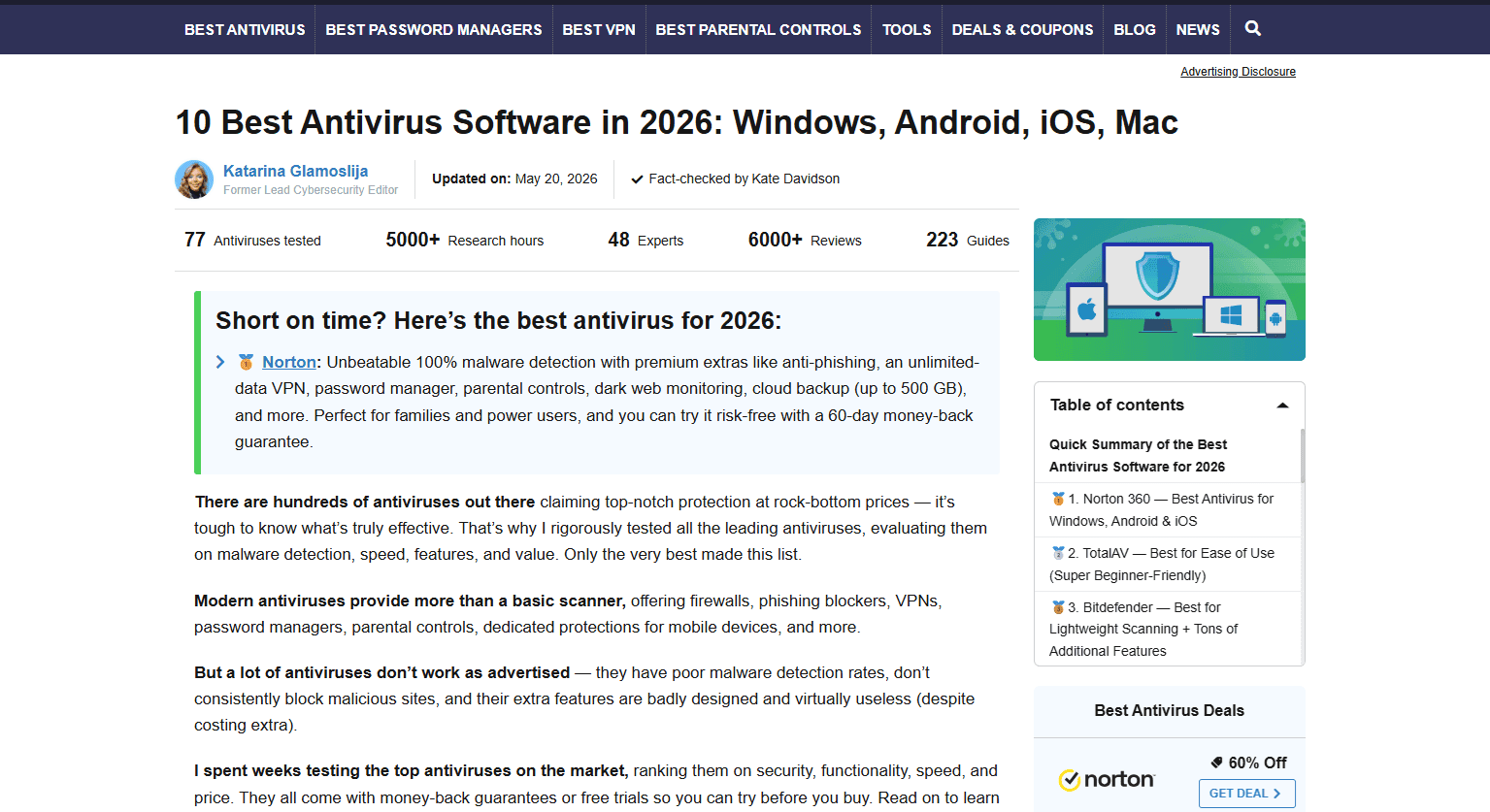Jump to 2. TotalAV section
1490x812 pixels.
click(x=1162, y=564)
